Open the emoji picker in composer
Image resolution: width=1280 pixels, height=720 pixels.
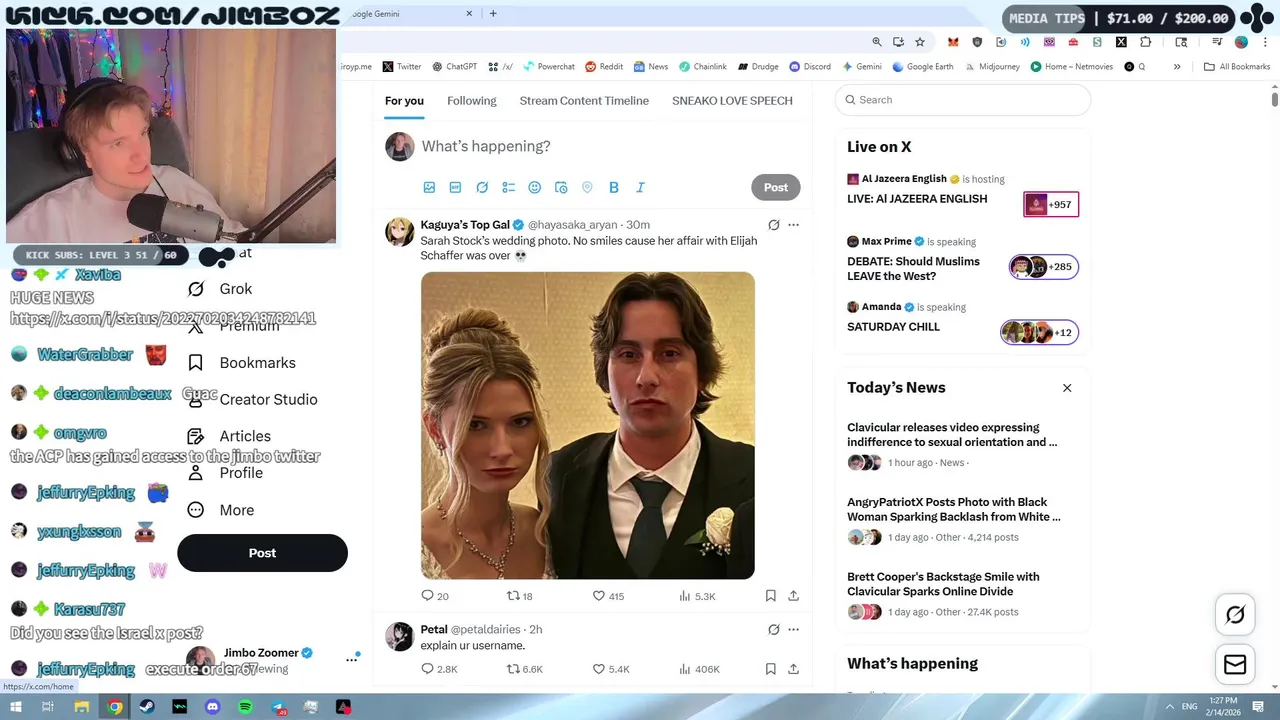click(x=534, y=187)
